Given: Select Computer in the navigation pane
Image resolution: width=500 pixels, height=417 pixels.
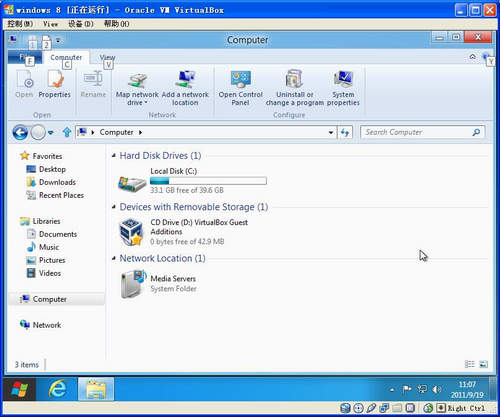Looking at the screenshot, I should click(x=57, y=299).
